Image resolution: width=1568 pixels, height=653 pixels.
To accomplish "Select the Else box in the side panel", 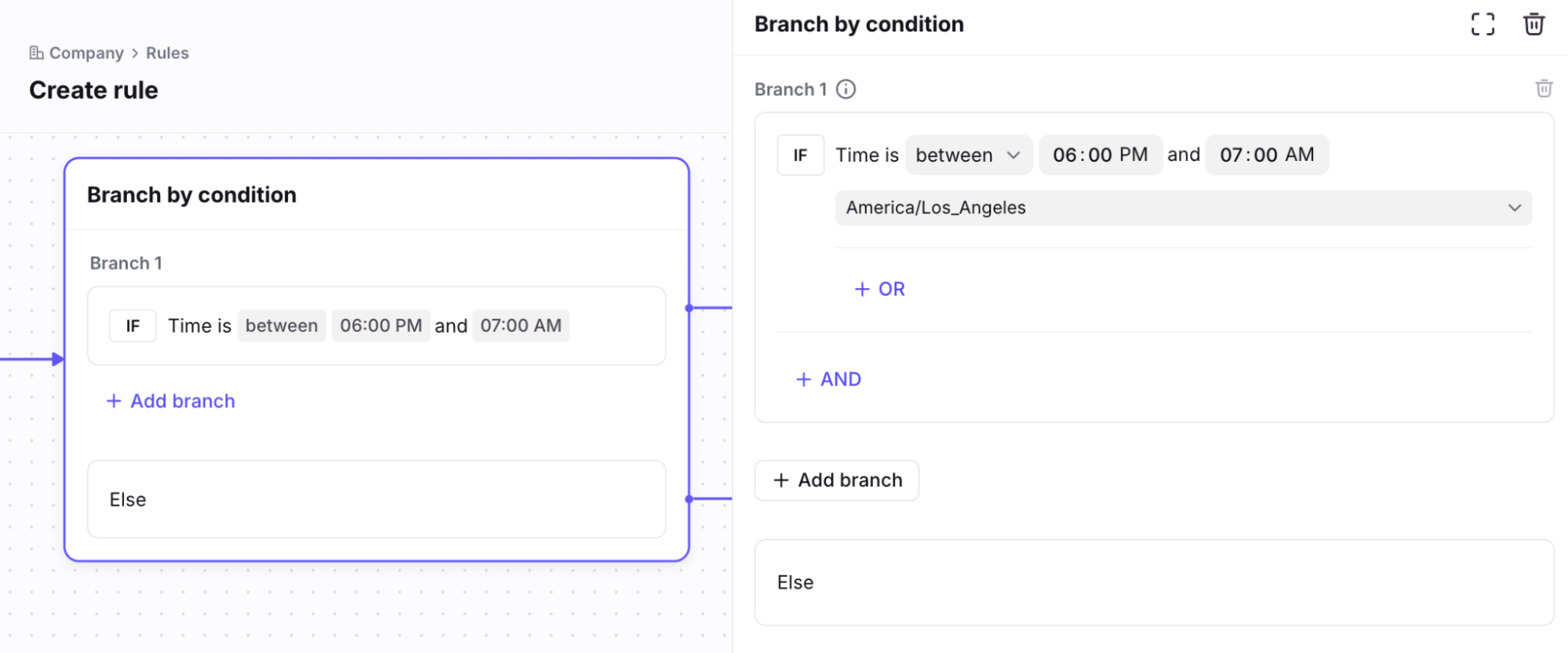I will pos(1153,582).
